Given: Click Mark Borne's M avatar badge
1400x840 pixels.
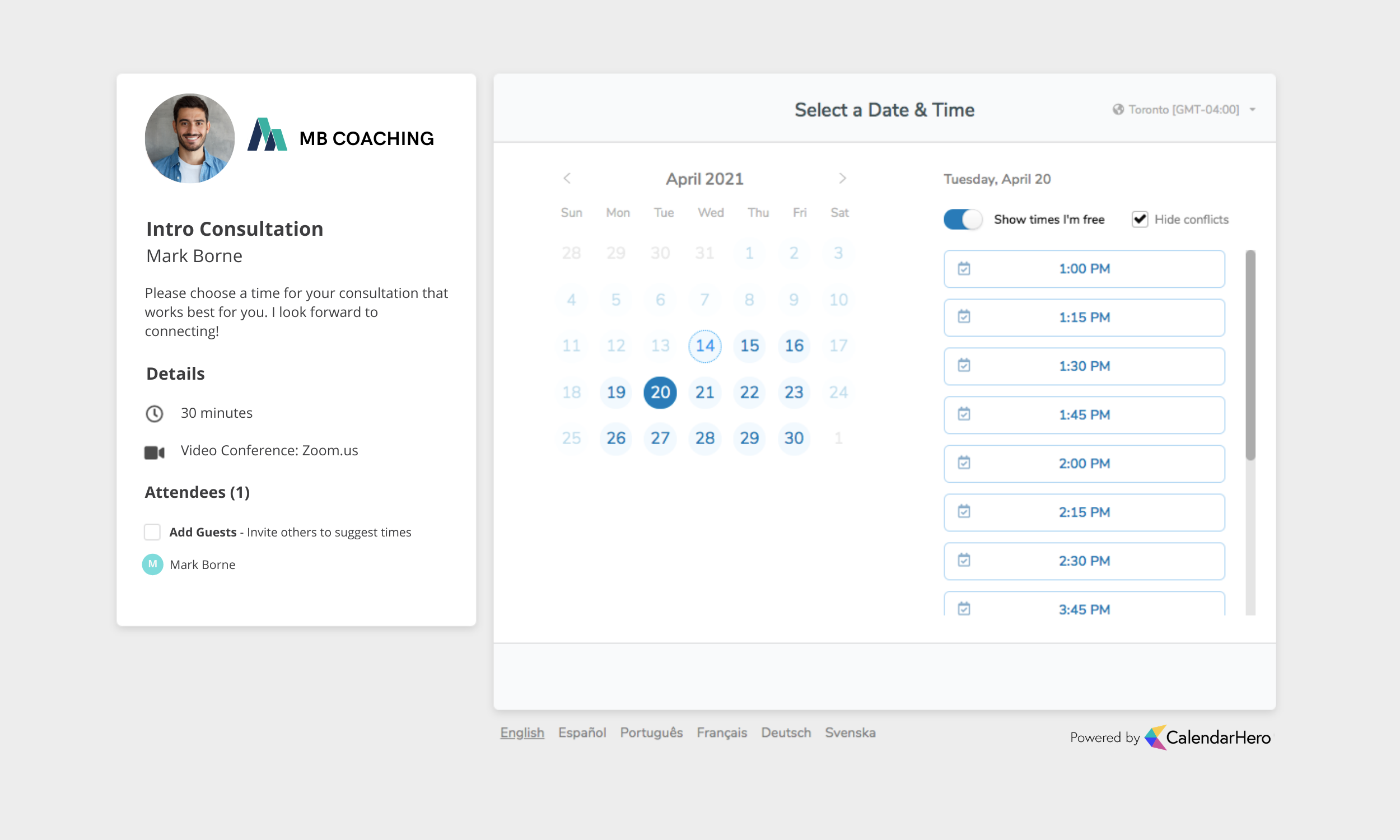Looking at the screenshot, I should 152,564.
